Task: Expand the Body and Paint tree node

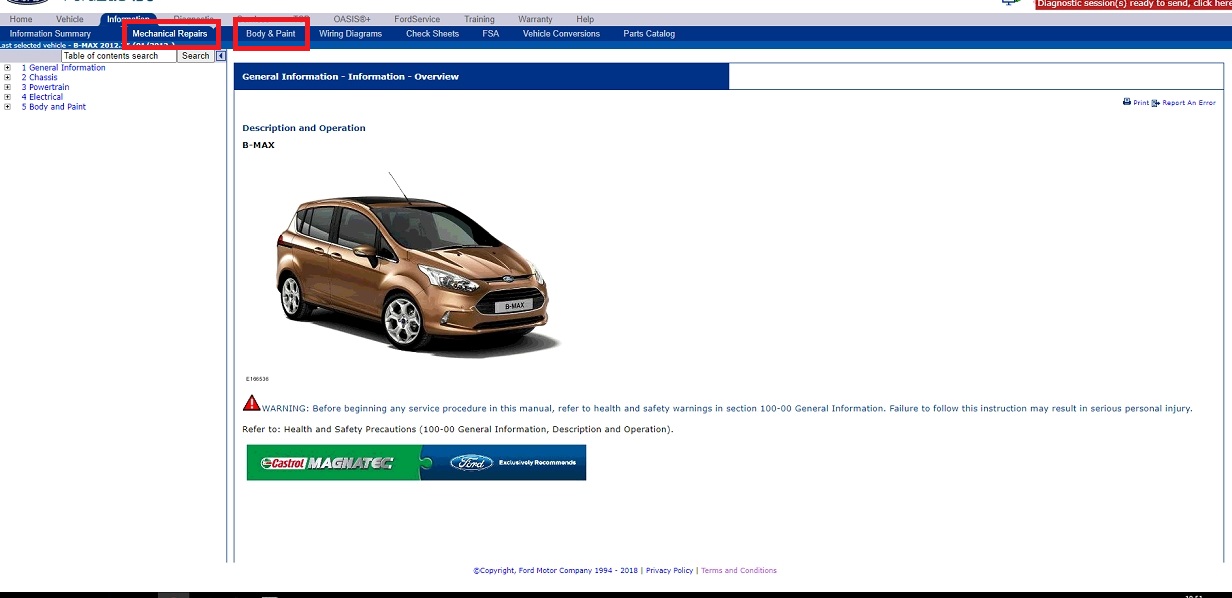Action: (x=8, y=107)
